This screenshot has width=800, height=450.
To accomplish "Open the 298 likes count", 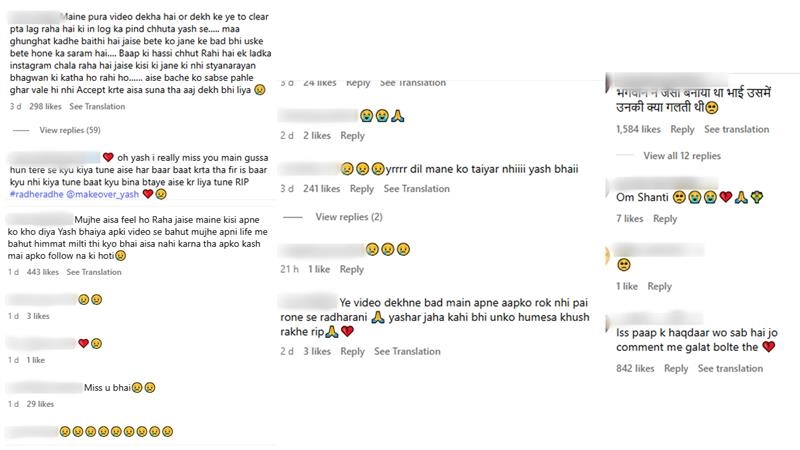I will click(x=45, y=107).
